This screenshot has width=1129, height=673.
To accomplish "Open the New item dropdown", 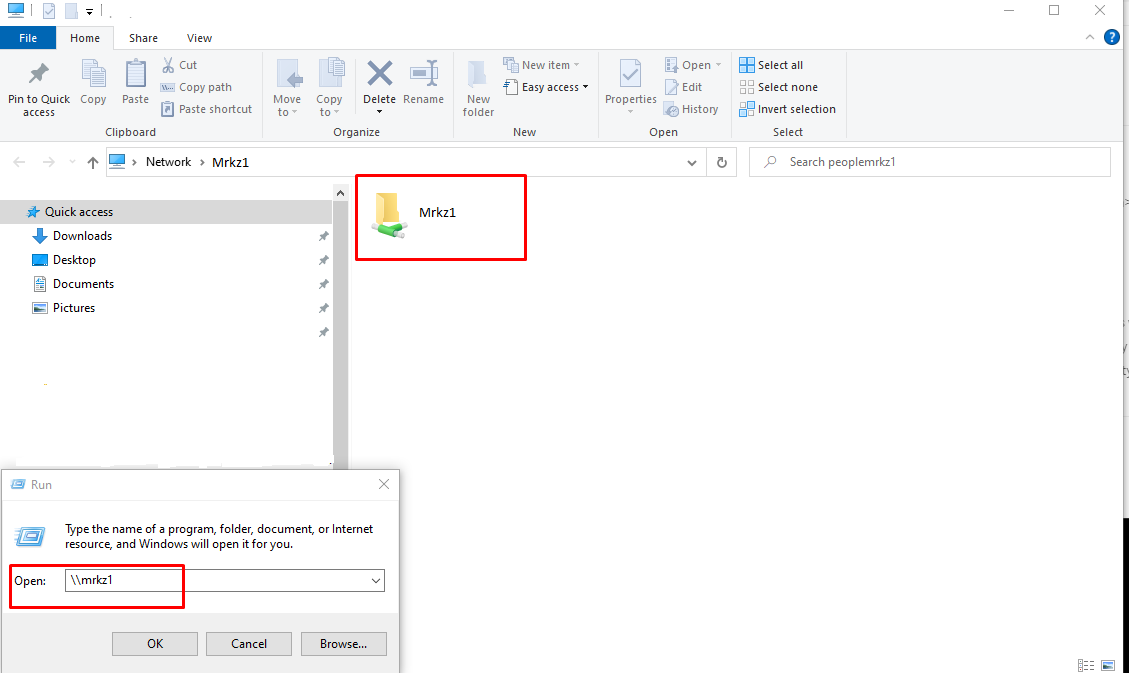I will [x=541, y=65].
